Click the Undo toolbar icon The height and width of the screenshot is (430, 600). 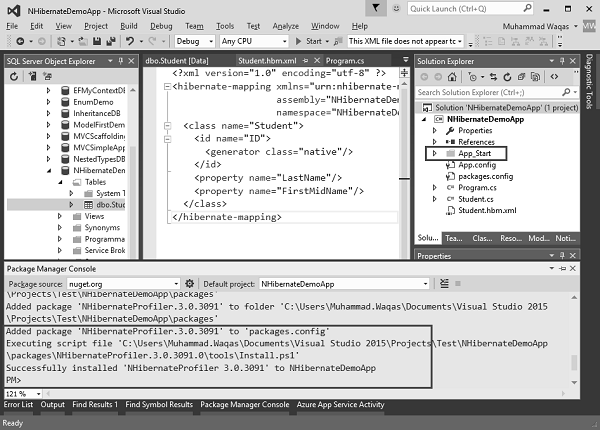coord(130,41)
